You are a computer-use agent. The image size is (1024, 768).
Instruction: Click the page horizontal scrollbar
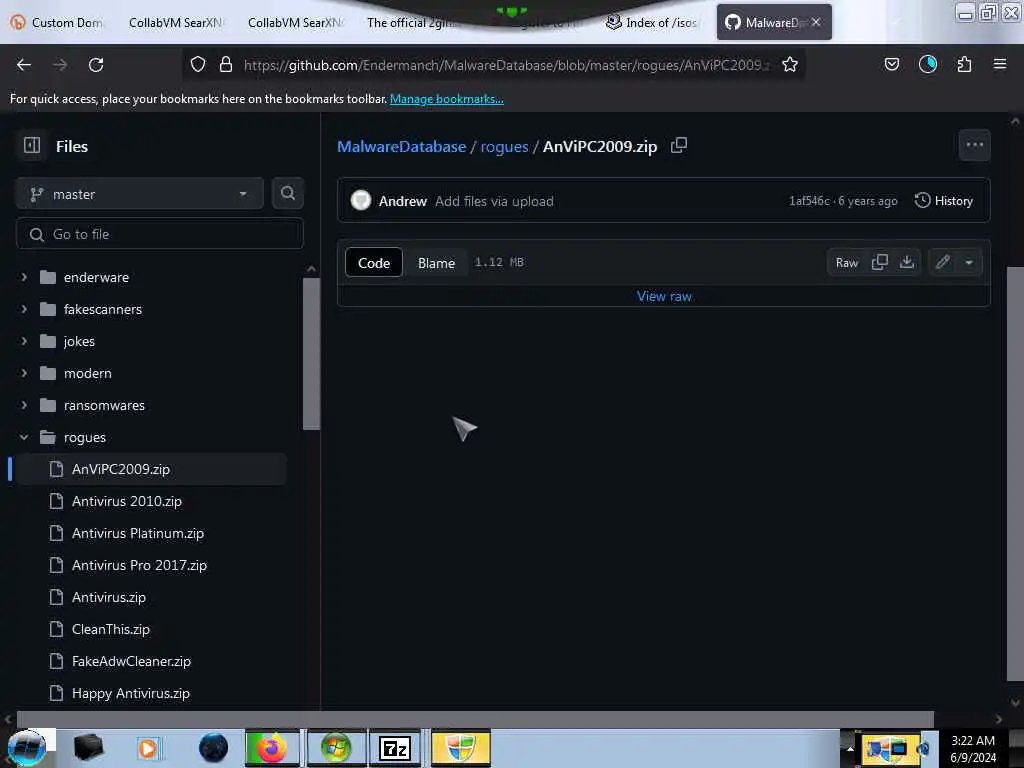[x=475, y=719]
